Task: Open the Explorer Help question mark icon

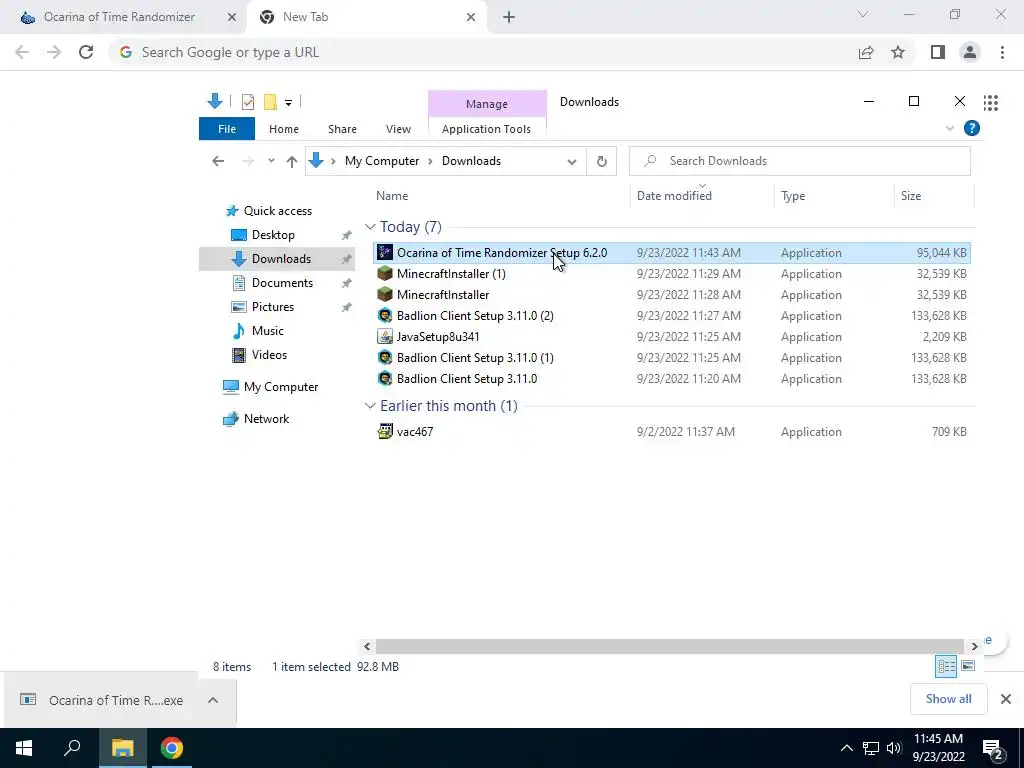Action: 972,129
